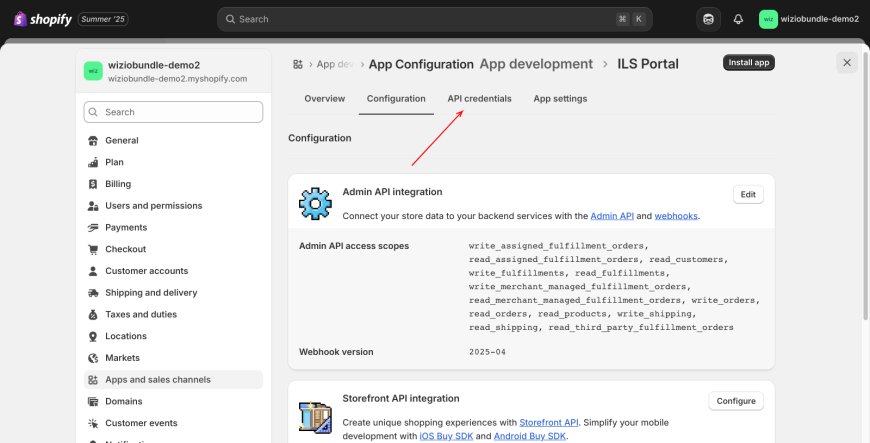Open the Locations settings label

[x=126, y=336]
